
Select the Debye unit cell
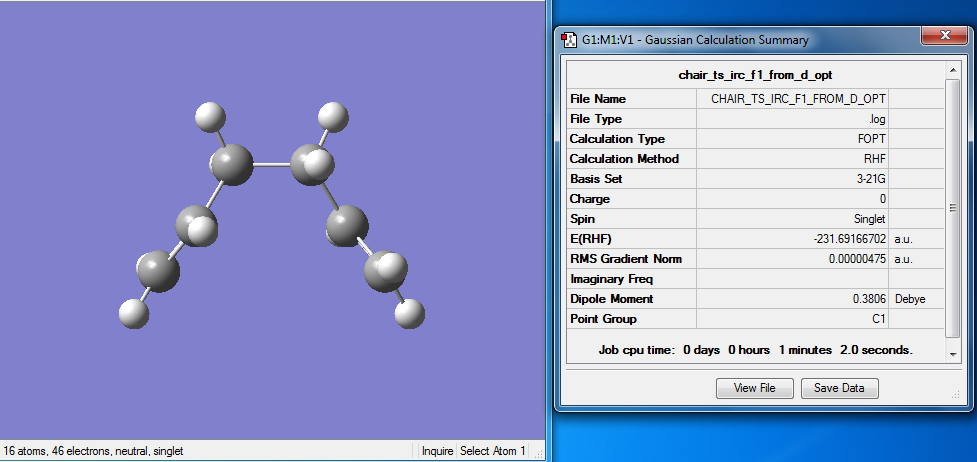[x=910, y=299]
